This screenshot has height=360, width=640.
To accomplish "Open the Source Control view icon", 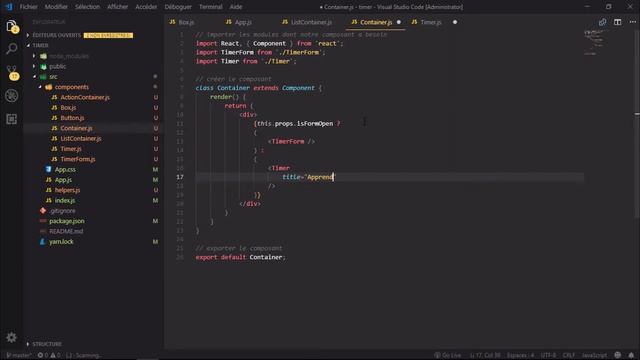I will [12, 72].
